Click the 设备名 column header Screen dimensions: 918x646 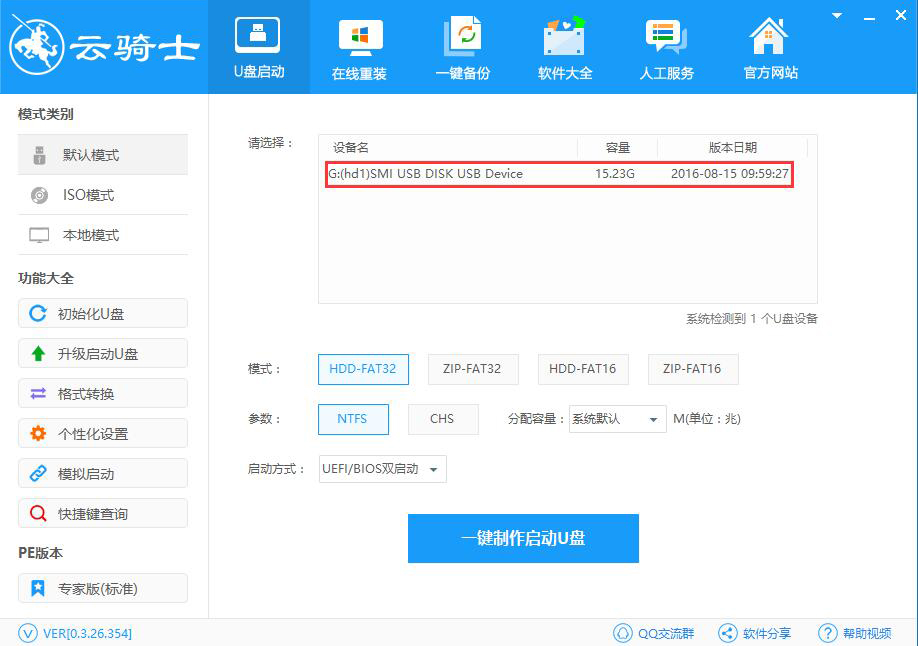pyautogui.click(x=351, y=148)
